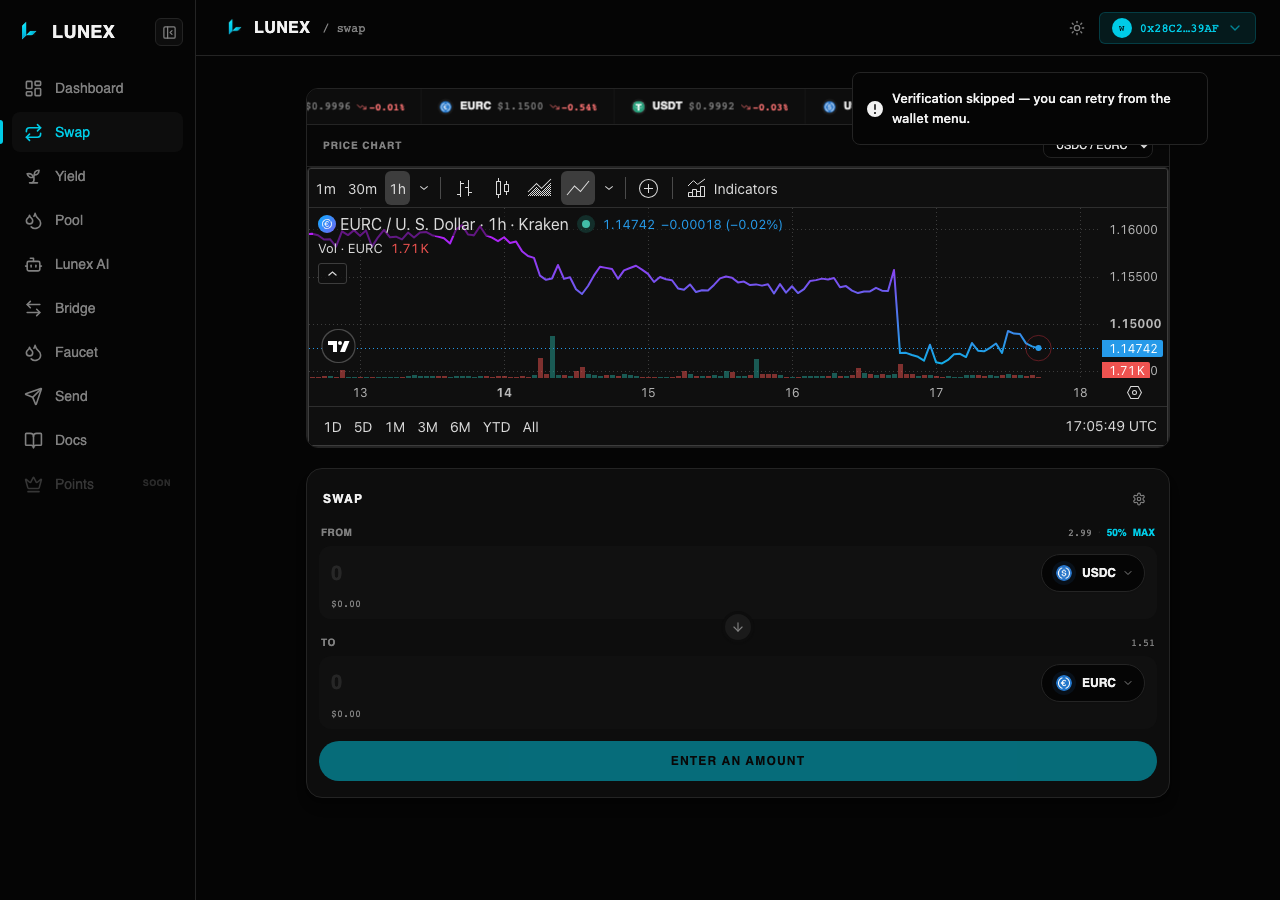Open the Pool page
Viewport: 1280px width, 900px height.
(97, 220)
